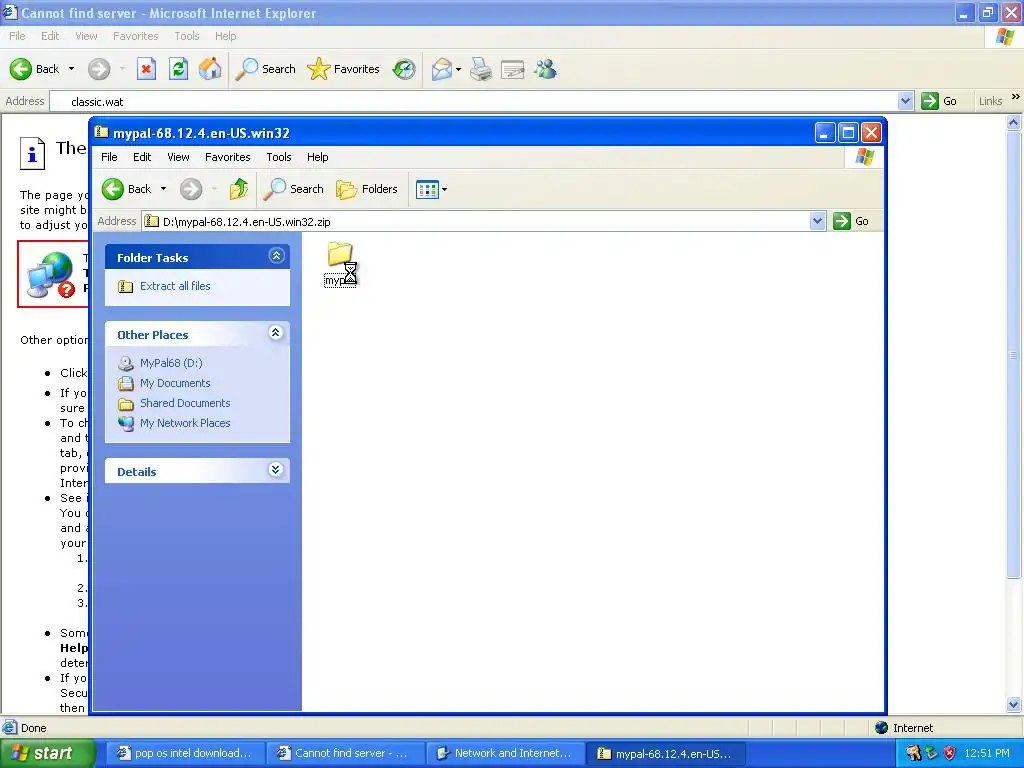Switch to pop os intel download taskbar item
The image size is (1024, 768).
pos(185,753)
